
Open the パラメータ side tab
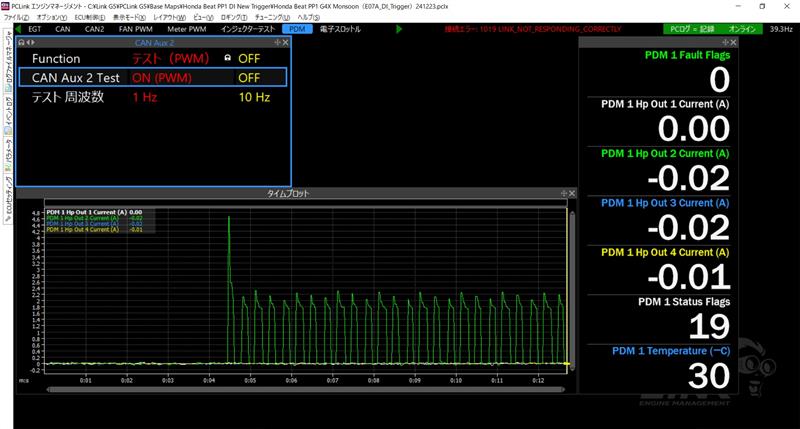pyautogui.click(x=9, y=154)
